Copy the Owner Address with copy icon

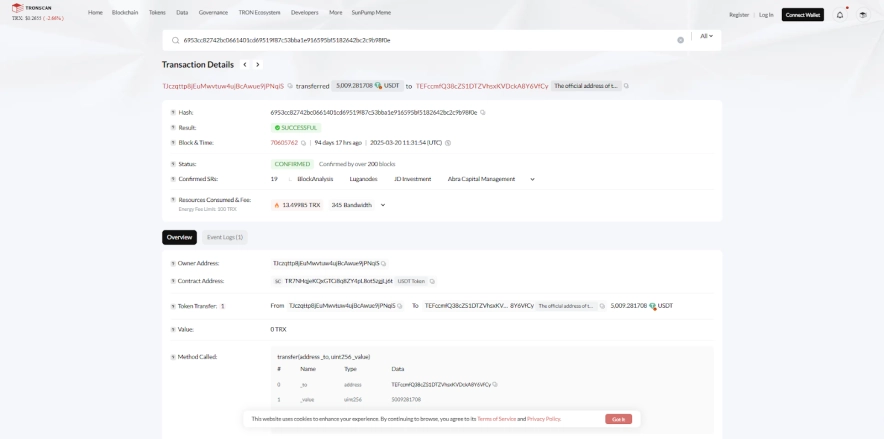click(384, 263)
